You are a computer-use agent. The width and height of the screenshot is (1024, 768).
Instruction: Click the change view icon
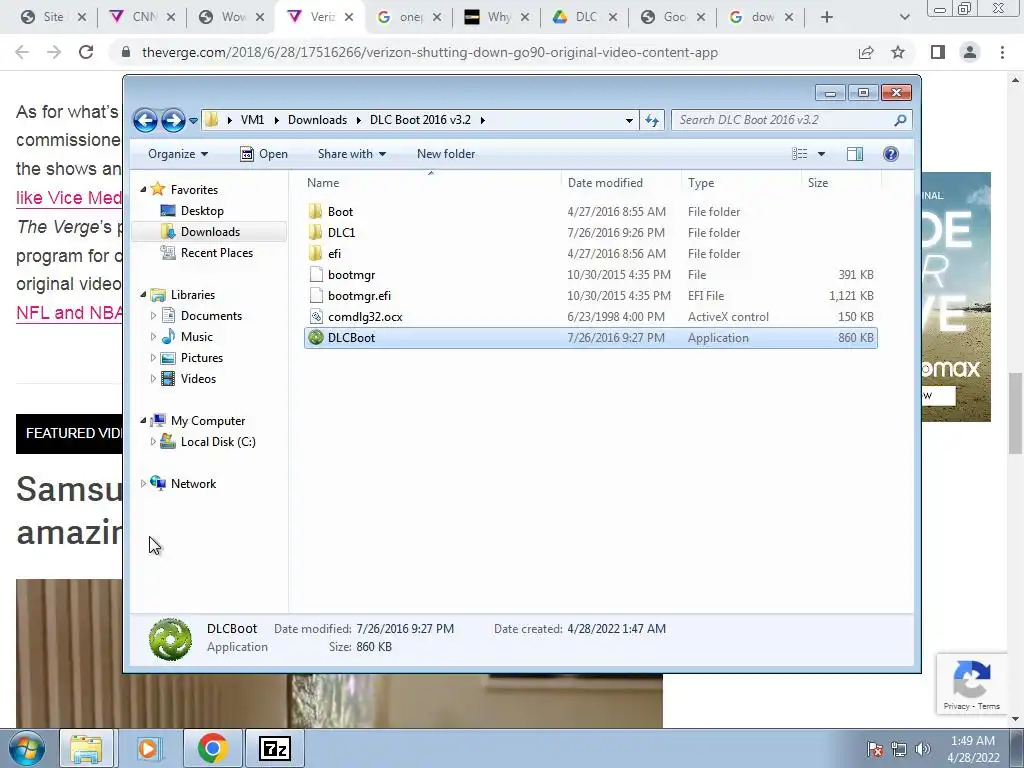(x=799, y=154)
